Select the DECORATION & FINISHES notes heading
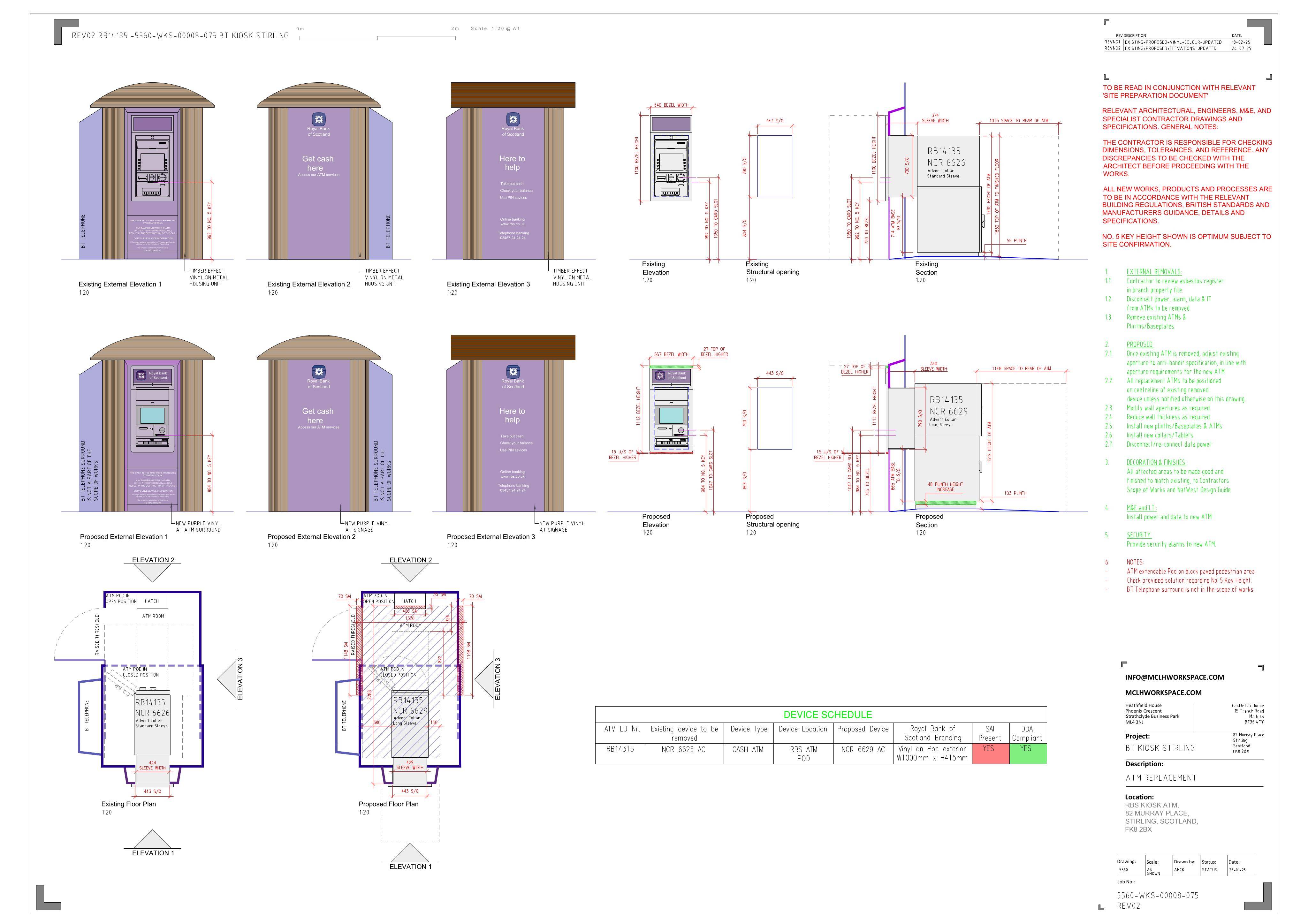This screenshot has width=1308, height=924. pyautogui.click(x=1156, y=462)
